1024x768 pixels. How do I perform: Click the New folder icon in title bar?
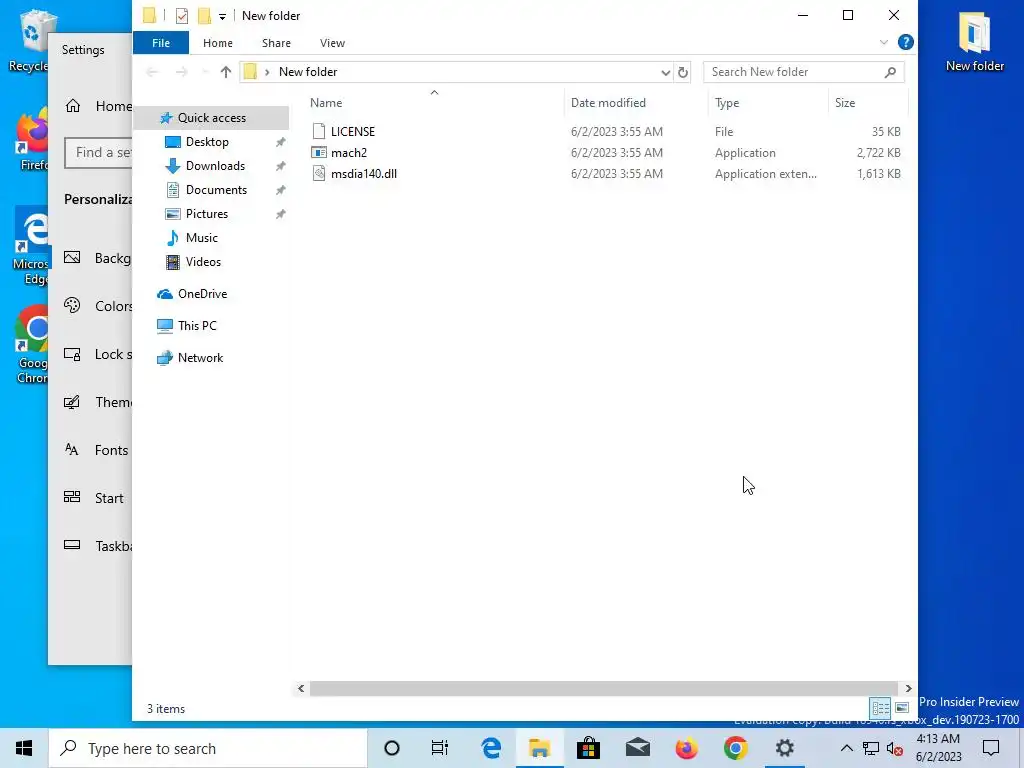204,16
